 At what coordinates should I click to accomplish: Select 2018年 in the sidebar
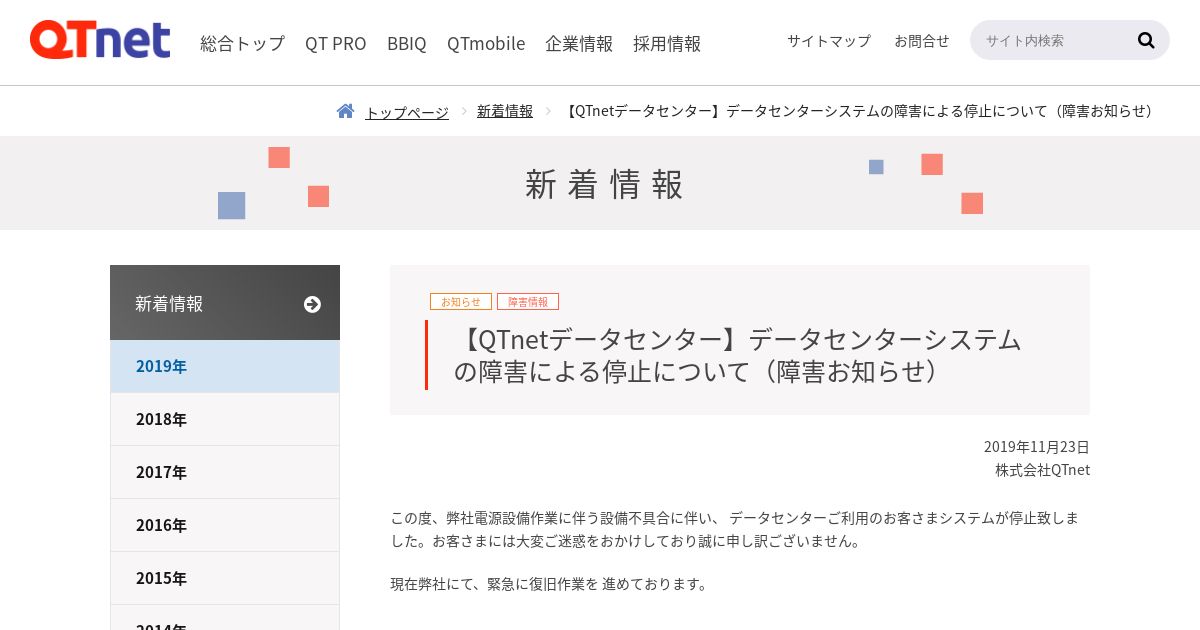[x=225, y=419]
